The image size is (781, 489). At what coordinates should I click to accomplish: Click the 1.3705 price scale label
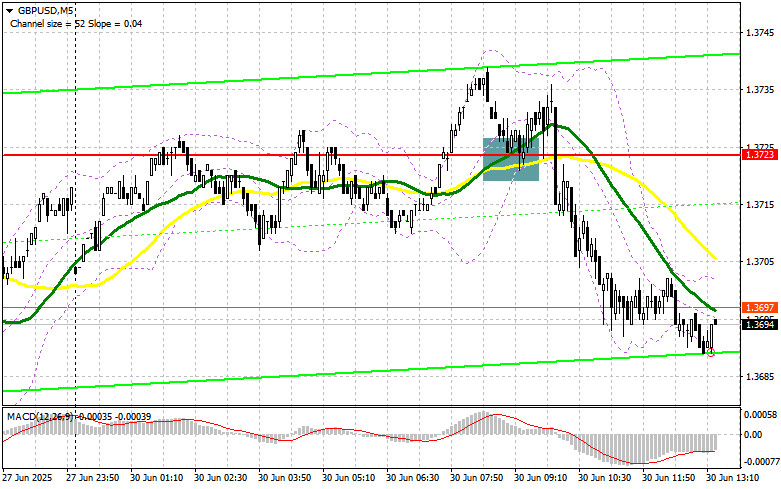coord(760,261)
